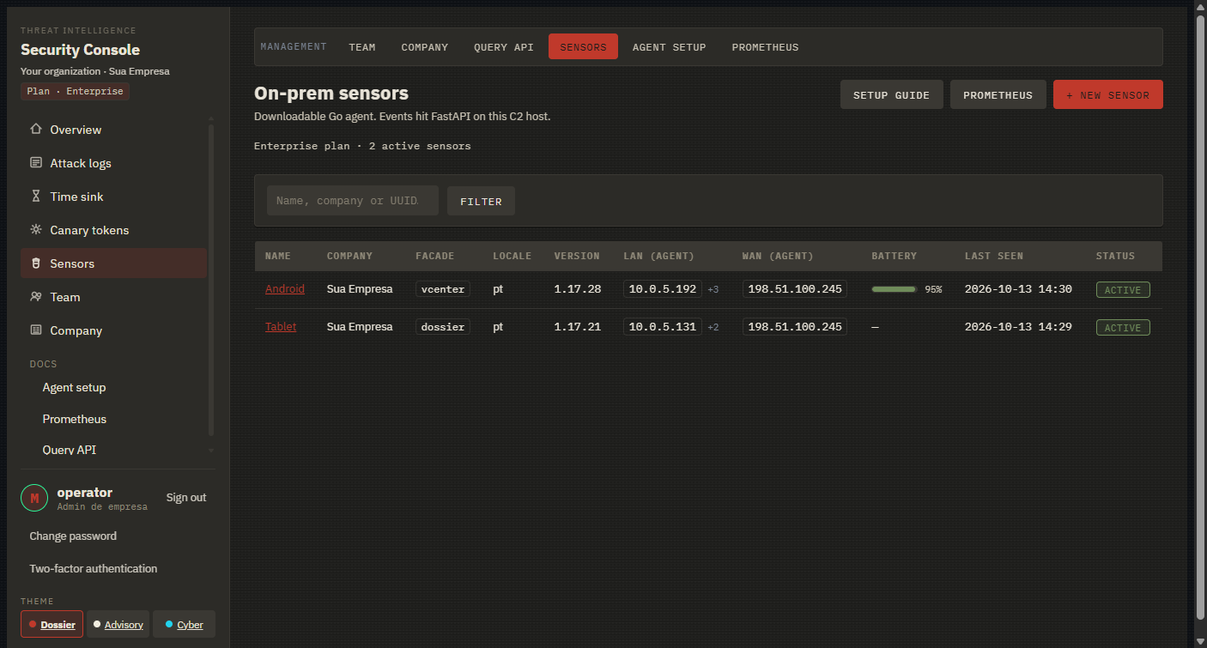
Task: Click the Attack logs list icon
Action: coord(36,163)
